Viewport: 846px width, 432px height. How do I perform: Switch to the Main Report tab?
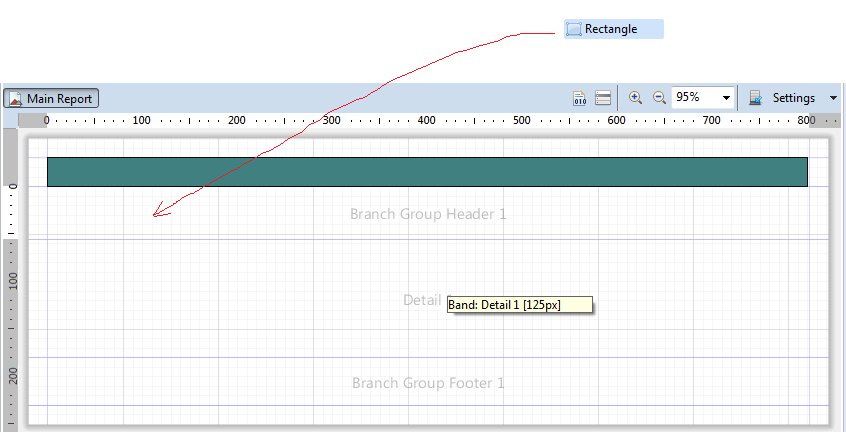coord(51,99)
